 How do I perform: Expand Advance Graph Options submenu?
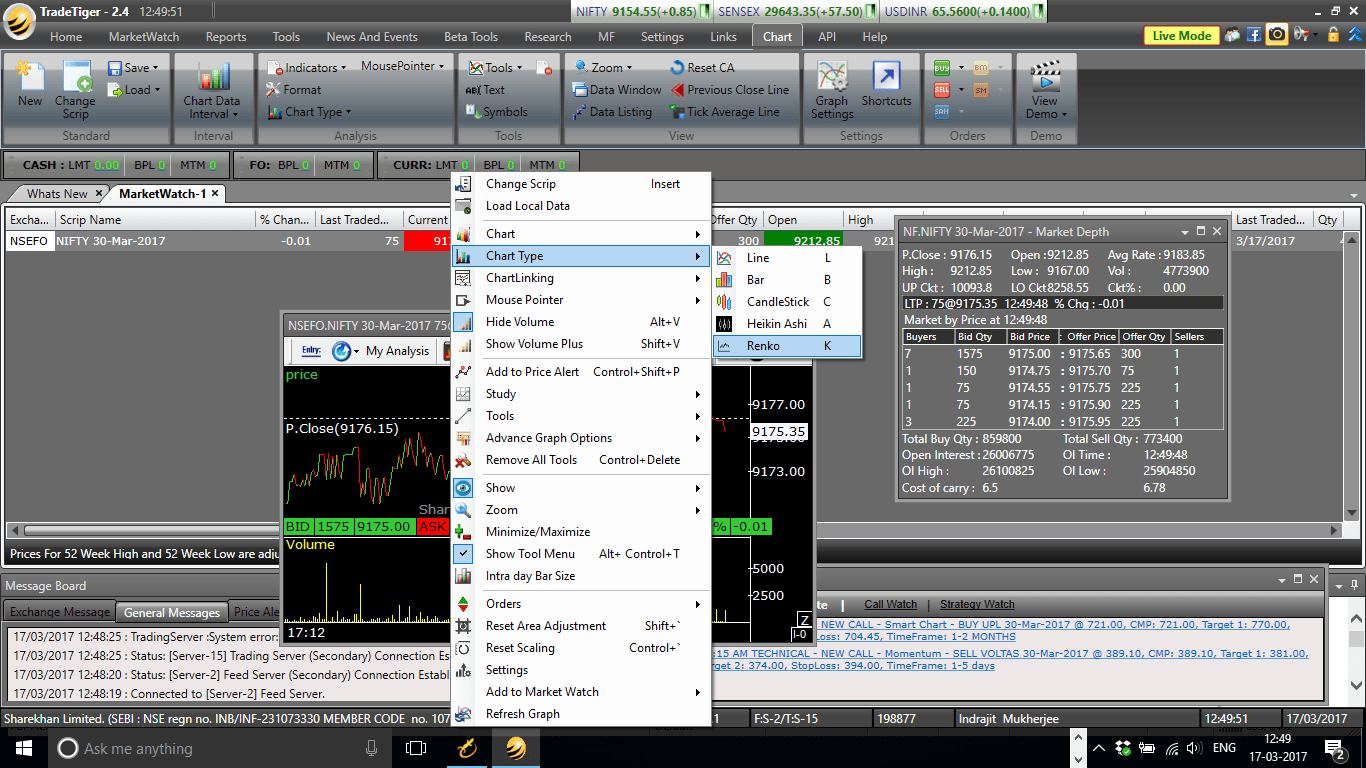pos(581,438)
